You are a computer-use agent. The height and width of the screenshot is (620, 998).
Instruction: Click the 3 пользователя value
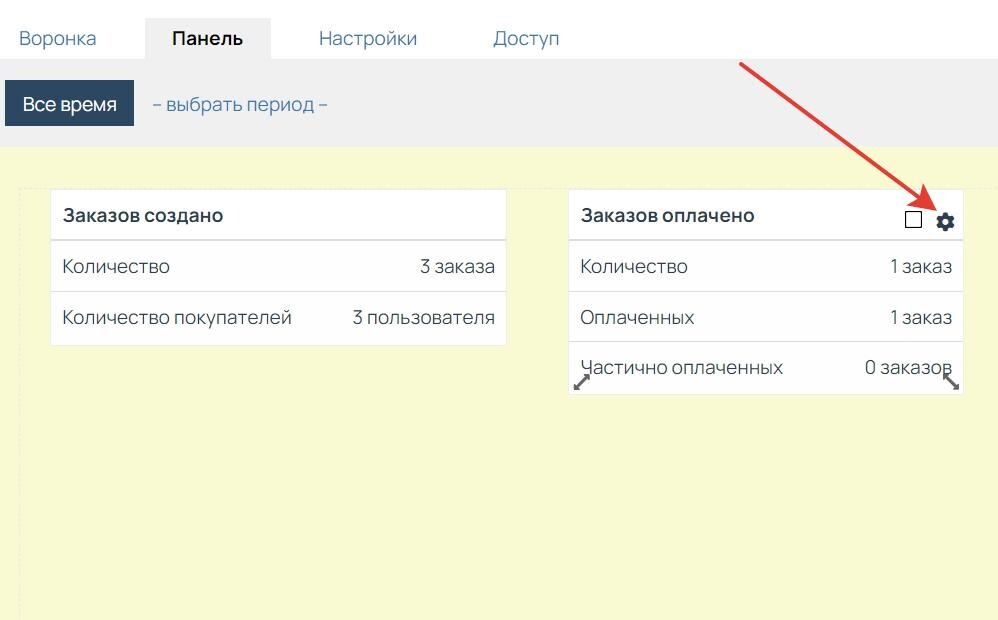click(423, 317)
